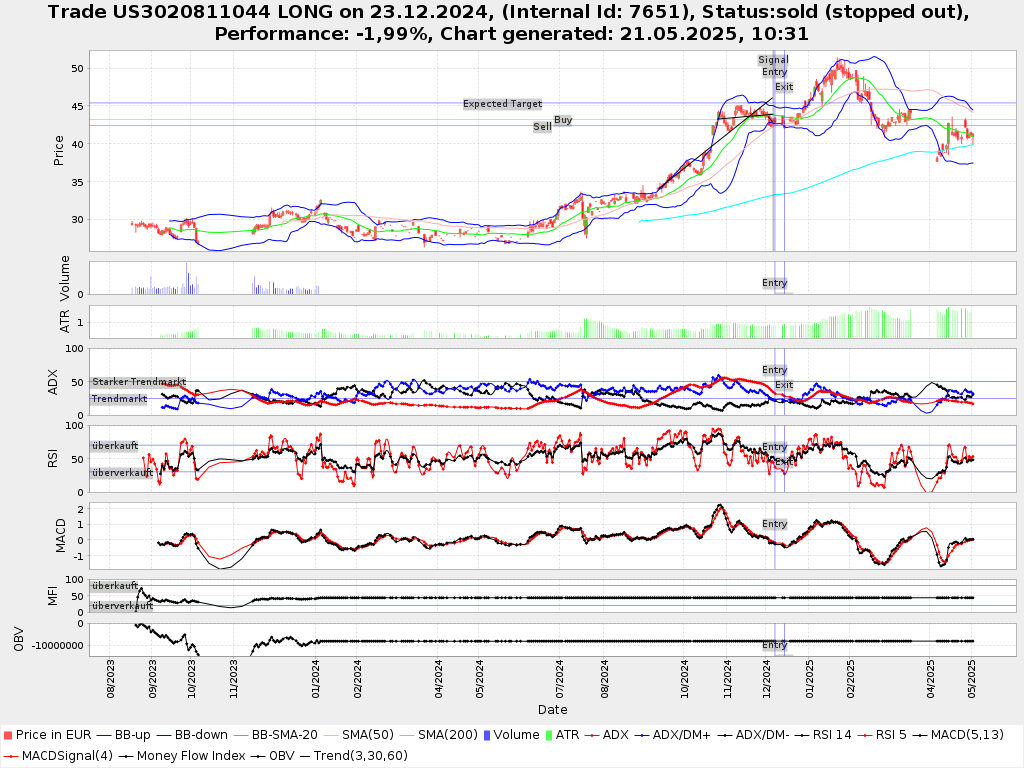Click the überverkauft label in MFI panel
Screen dimensions: 1024x768
(121, 606)
